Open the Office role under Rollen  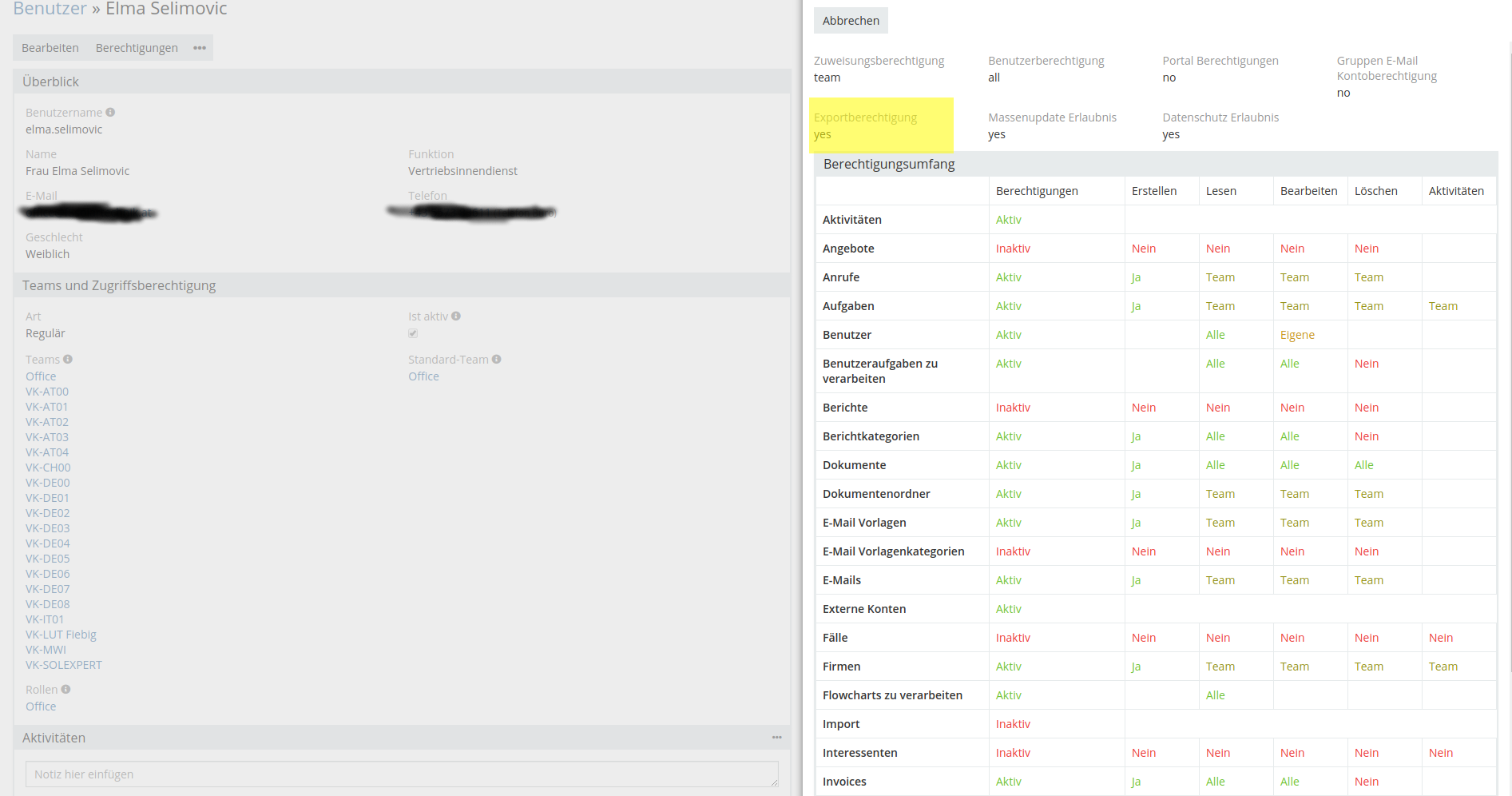click(x=41, y=706)
